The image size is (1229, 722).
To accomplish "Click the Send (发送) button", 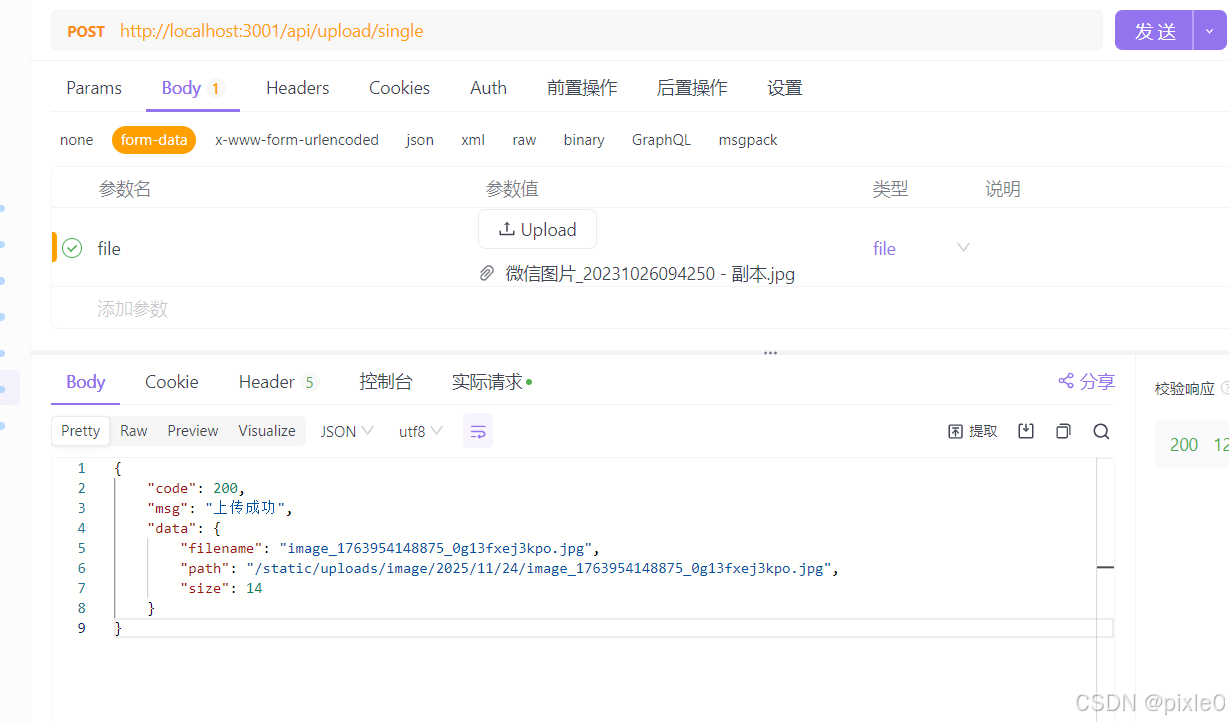I will pyautogui.click(x=1154, y=31).
